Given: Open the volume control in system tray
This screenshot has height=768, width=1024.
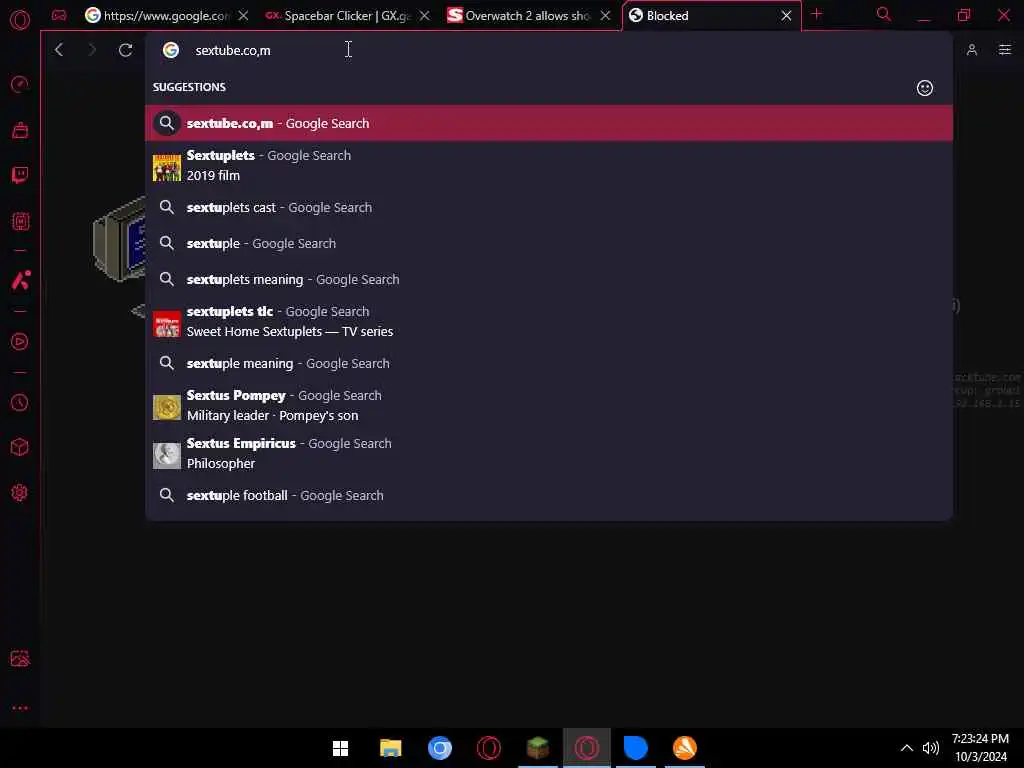Looking at the screenshot, I should click(x=931, y=748).
